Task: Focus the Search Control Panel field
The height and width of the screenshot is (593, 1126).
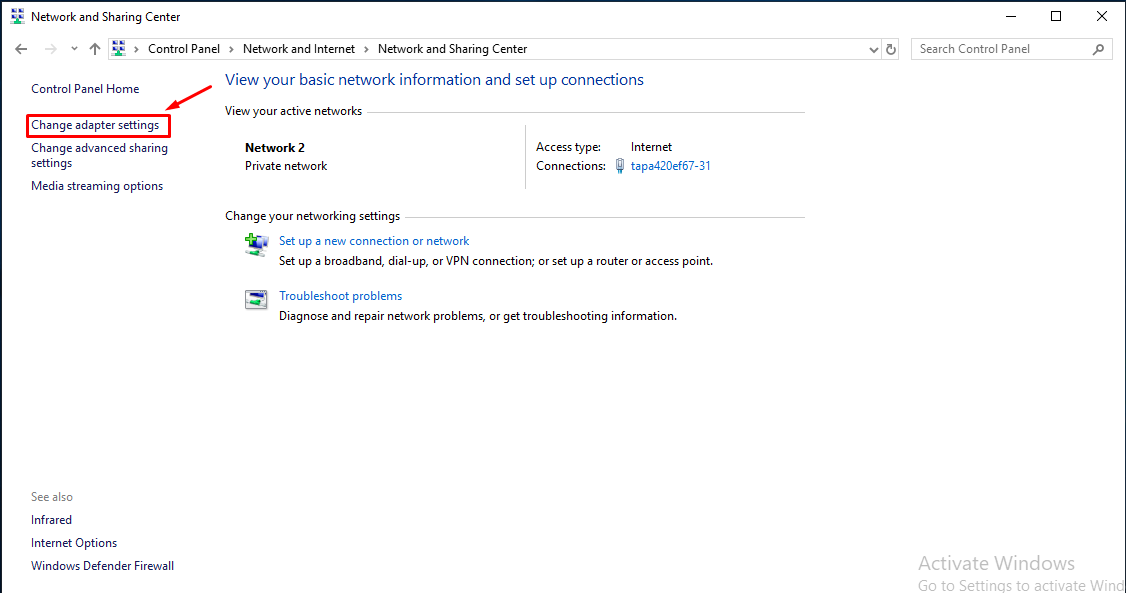Action: pyautogui.click(x=1011, y=49)
